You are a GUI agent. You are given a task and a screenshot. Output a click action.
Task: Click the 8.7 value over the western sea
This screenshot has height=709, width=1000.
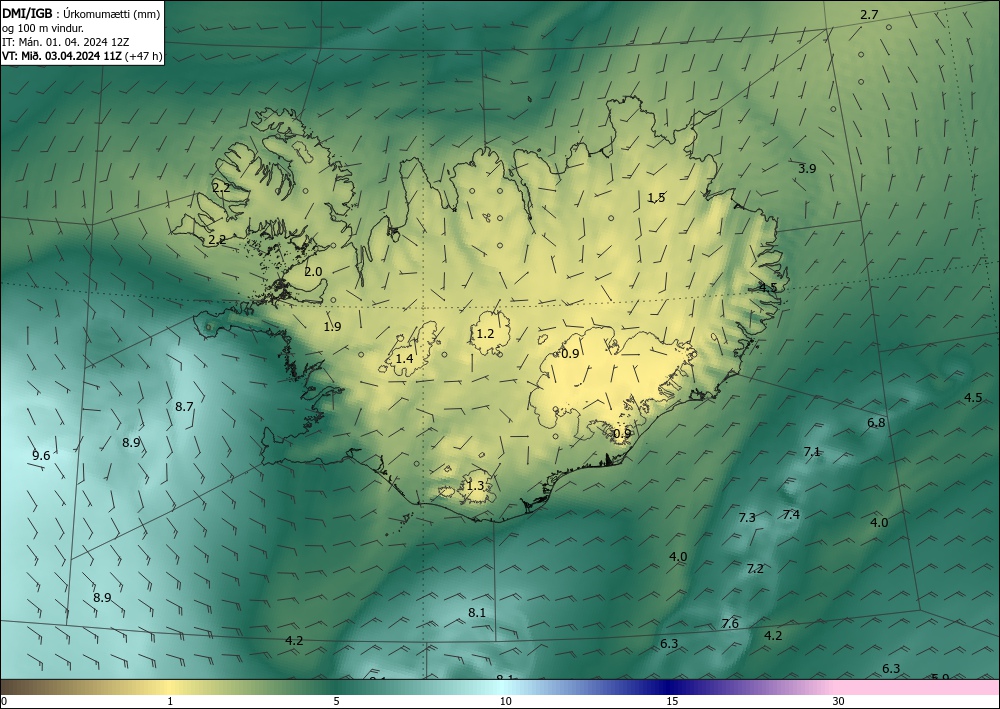184,406
